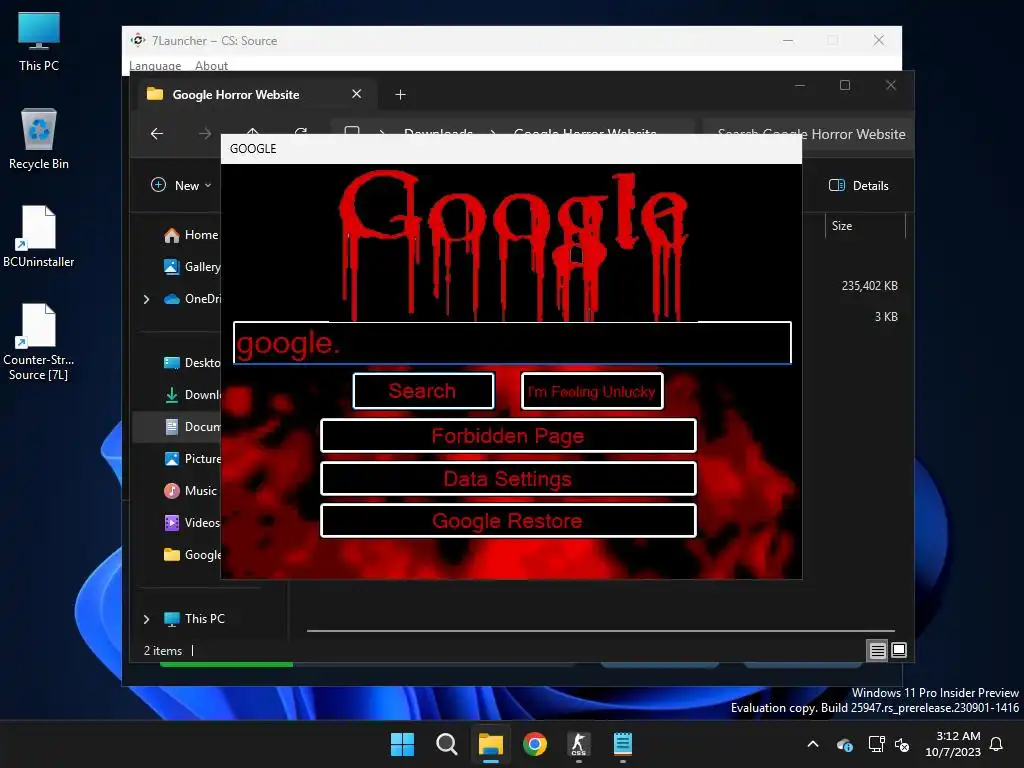
Task: Toggle the Details pane button
Action: click(x=858, y=185)
